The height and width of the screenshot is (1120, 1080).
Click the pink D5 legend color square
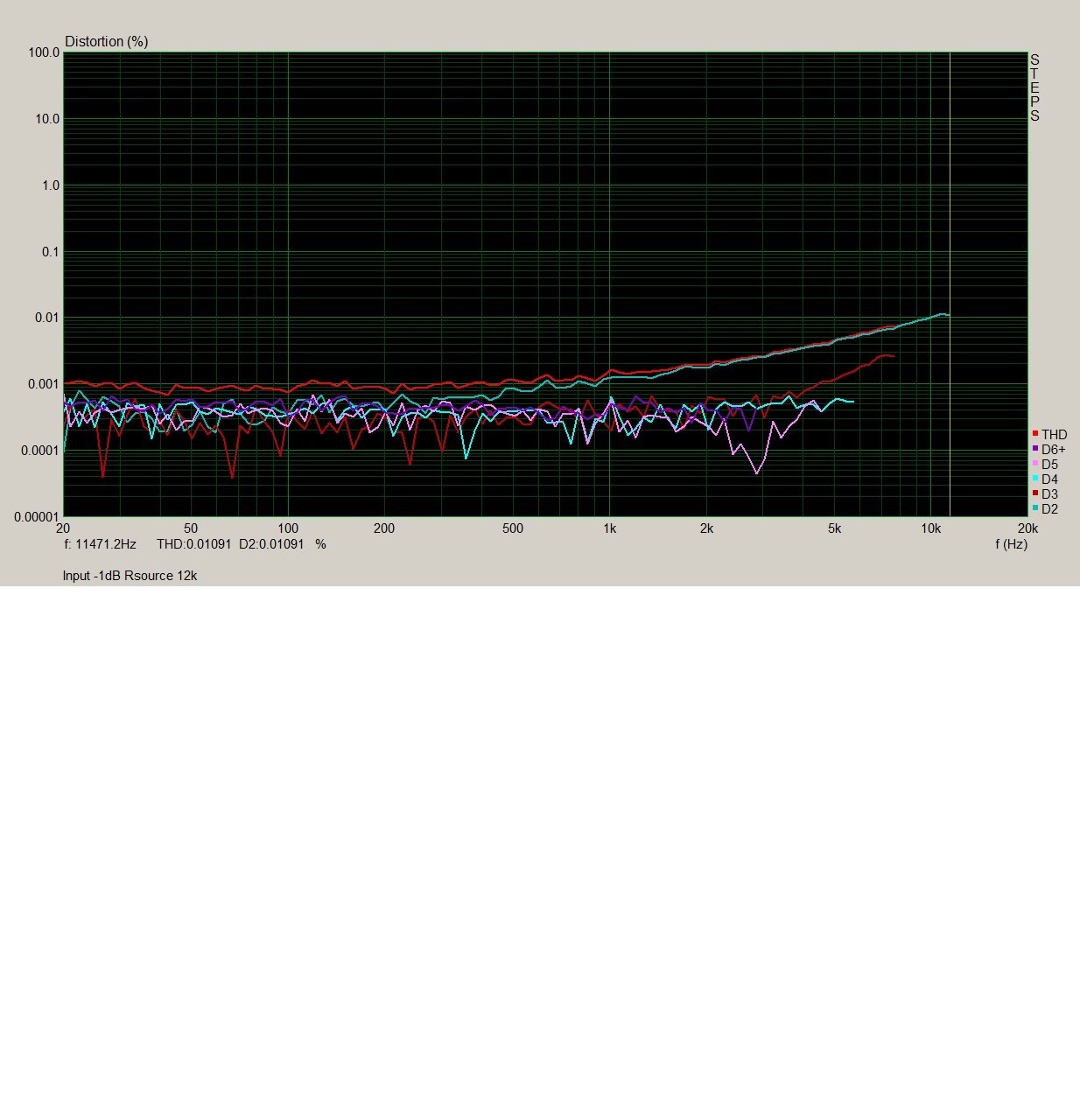1035,464
